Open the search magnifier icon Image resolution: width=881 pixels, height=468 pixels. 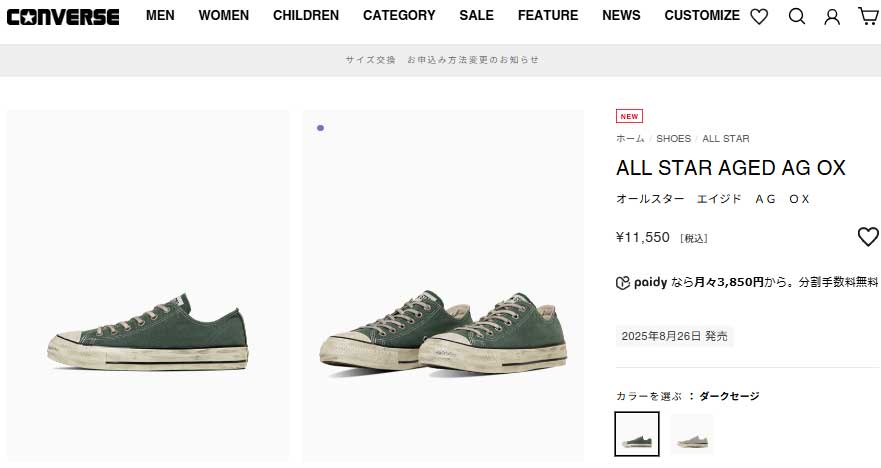click(796, 16)
